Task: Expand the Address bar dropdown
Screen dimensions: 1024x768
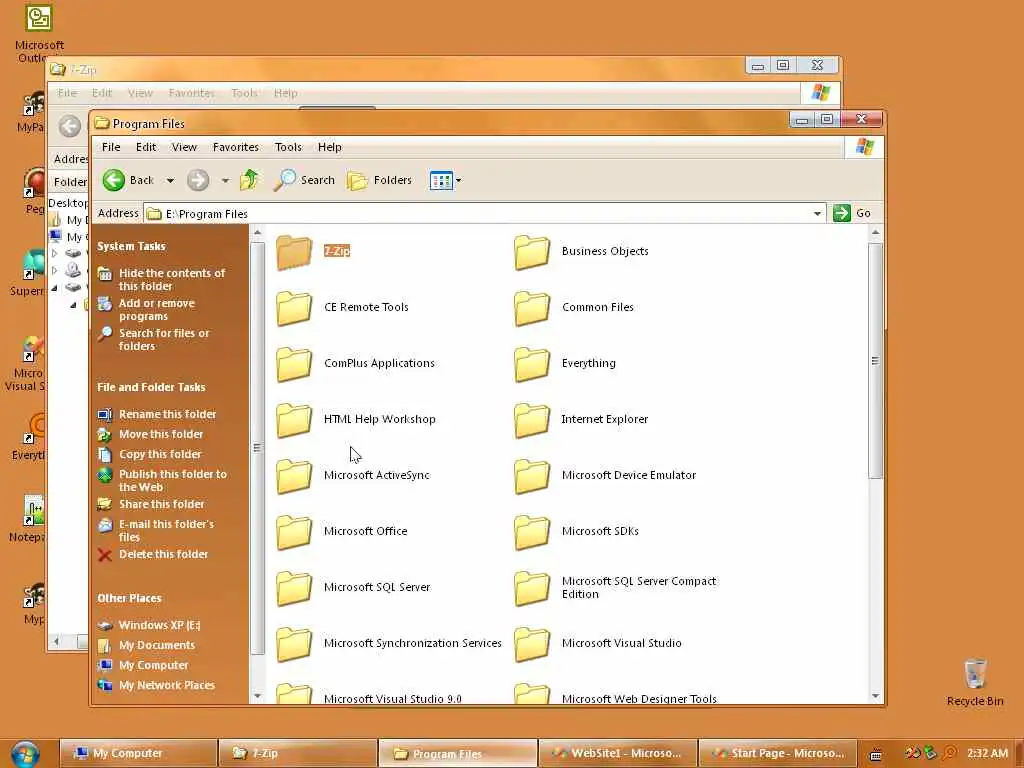Action: pos(817,214)
